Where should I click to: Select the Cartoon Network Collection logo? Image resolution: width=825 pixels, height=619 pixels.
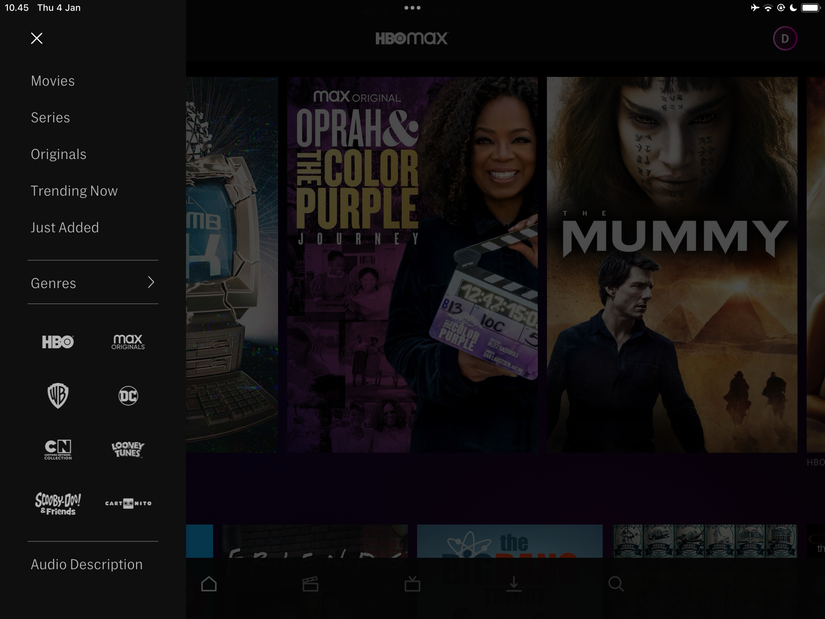click(58, 449)
